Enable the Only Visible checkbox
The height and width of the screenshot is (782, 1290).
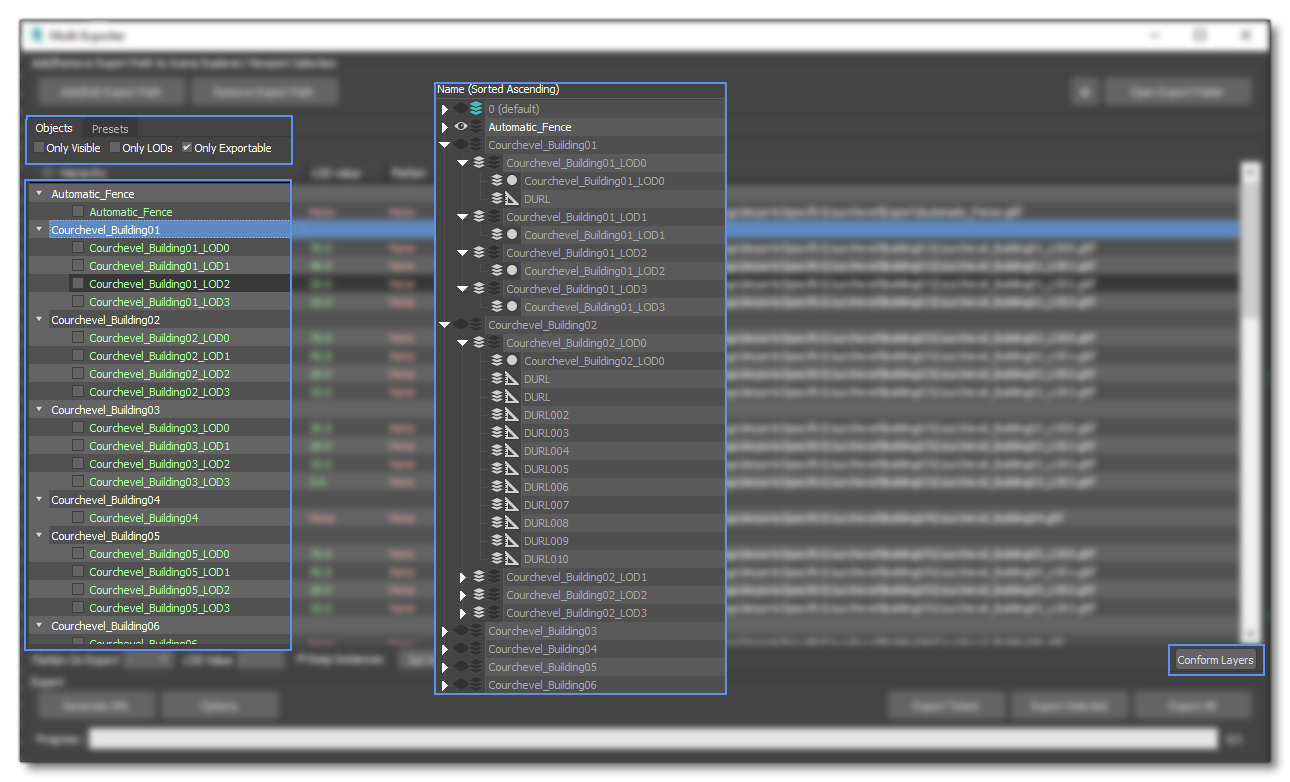click(37, 147)
